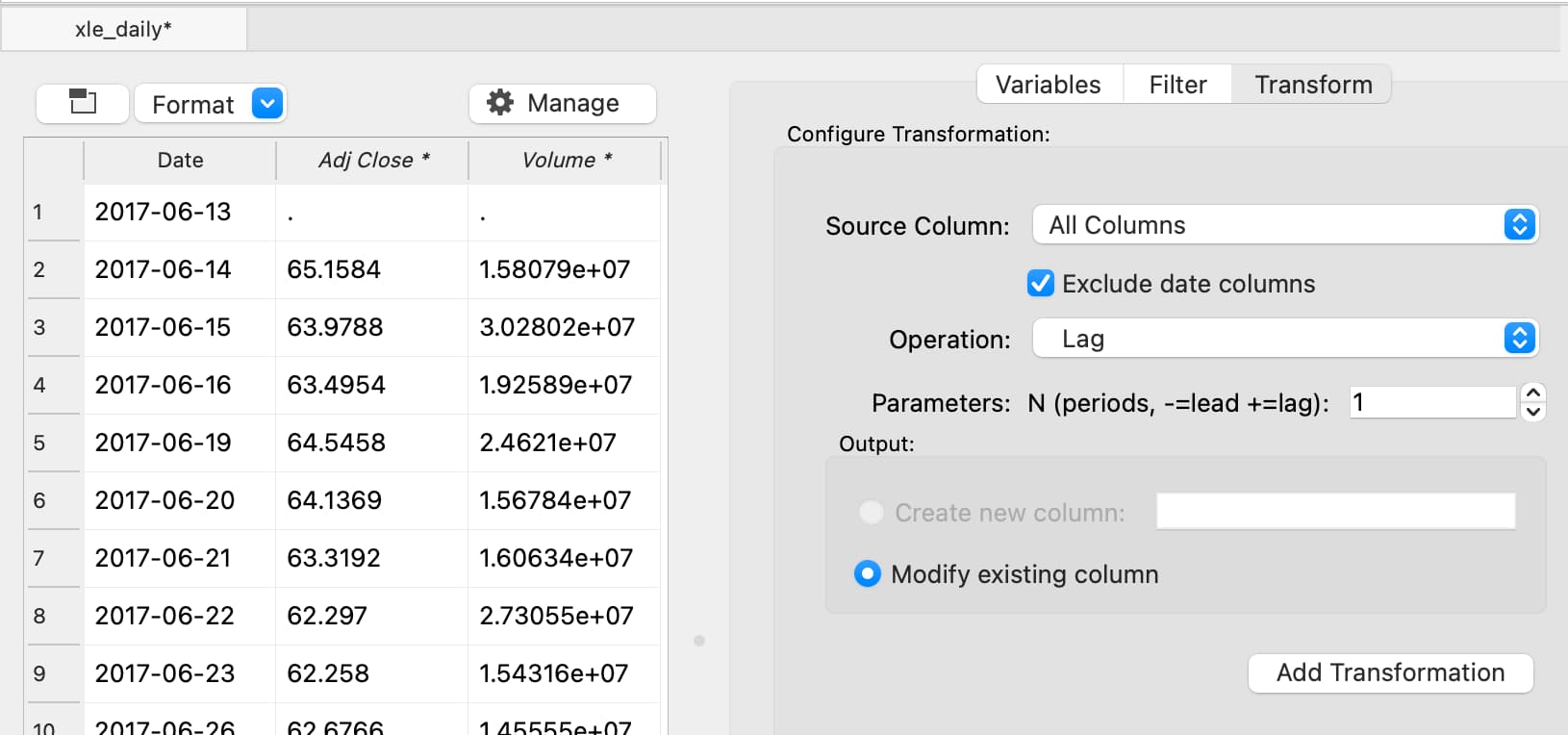Click the N periods input field
1568x735 pixels.
[1431, 402]
